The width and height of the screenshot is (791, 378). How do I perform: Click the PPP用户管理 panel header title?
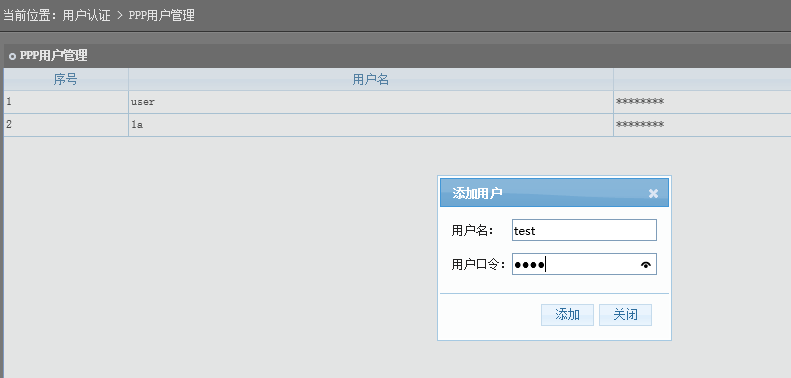53,56
